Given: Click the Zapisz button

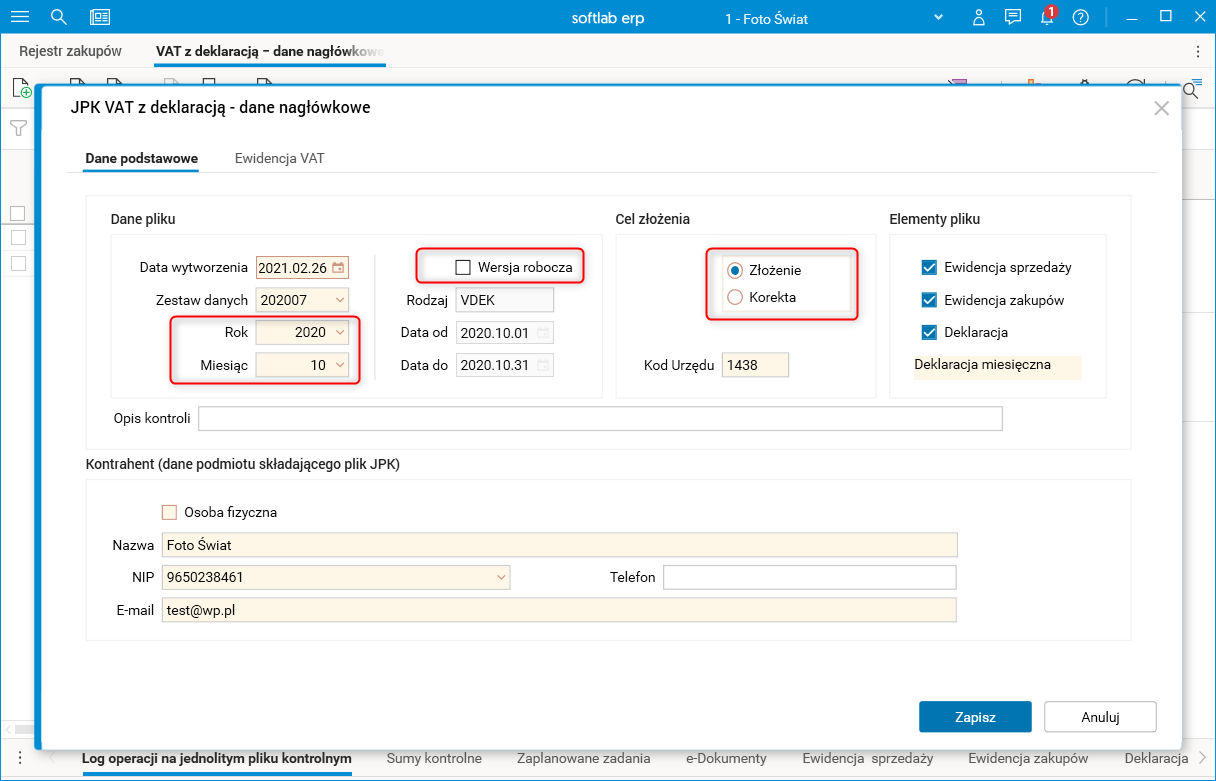Looking at the screenshot, I should coord(974,717).
